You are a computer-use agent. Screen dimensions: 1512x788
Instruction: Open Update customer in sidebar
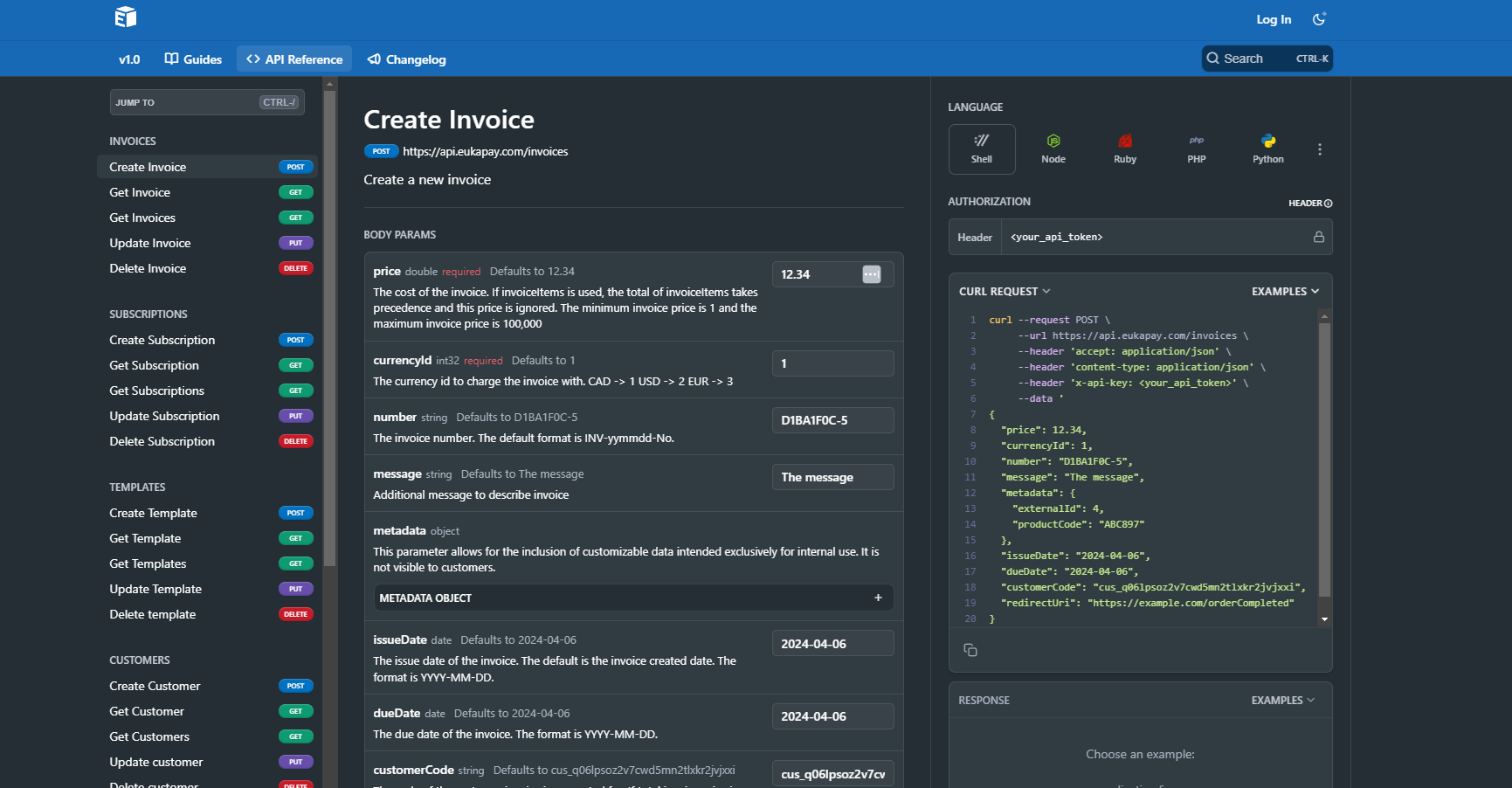207,762
